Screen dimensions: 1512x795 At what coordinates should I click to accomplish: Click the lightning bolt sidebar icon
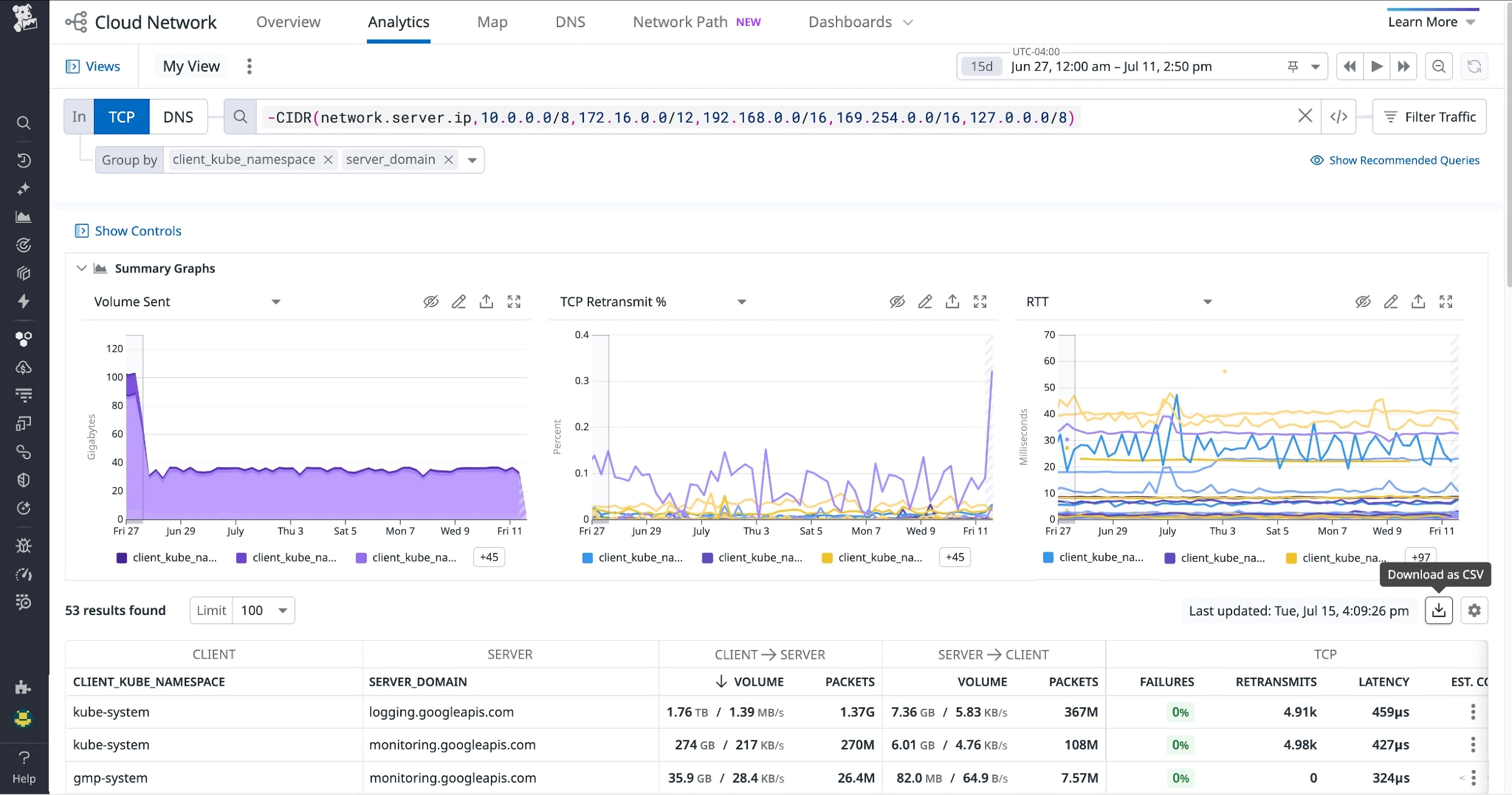[x=23, y=301]
